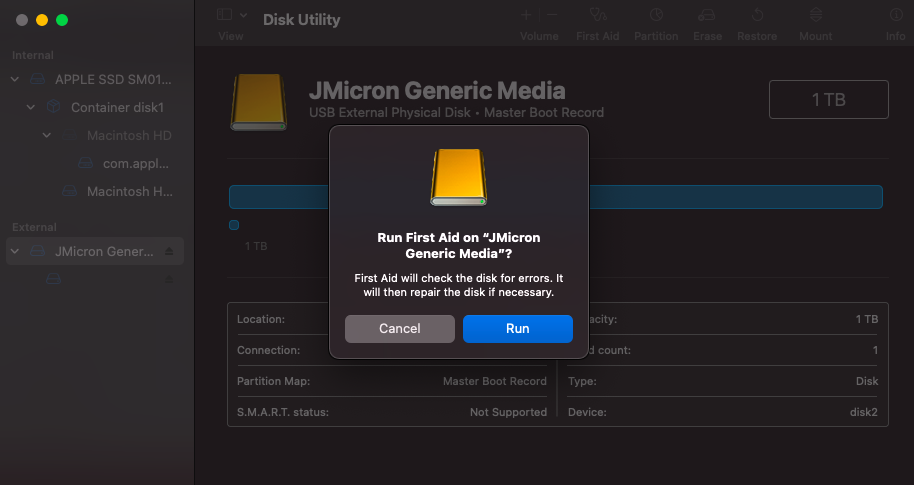Open the Info panel icon

(x=896, y=16)
